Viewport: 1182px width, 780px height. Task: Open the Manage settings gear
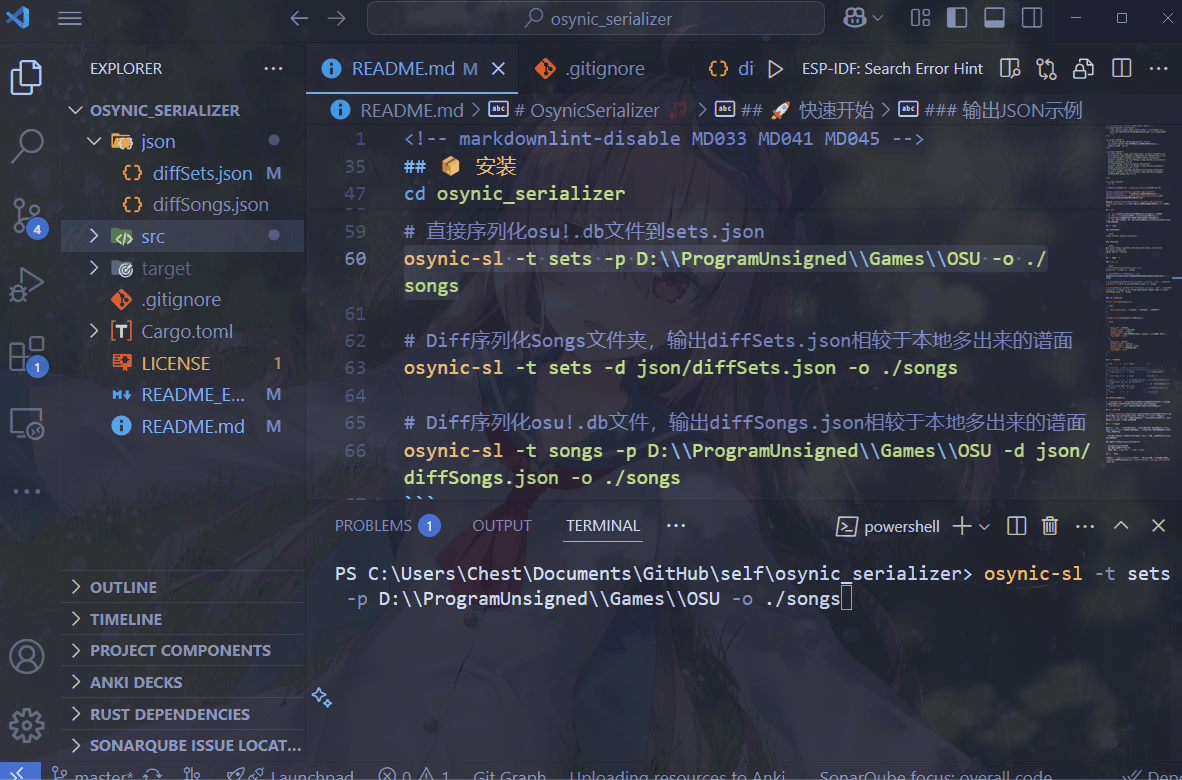pyautogui.click(x=26, y=725)
